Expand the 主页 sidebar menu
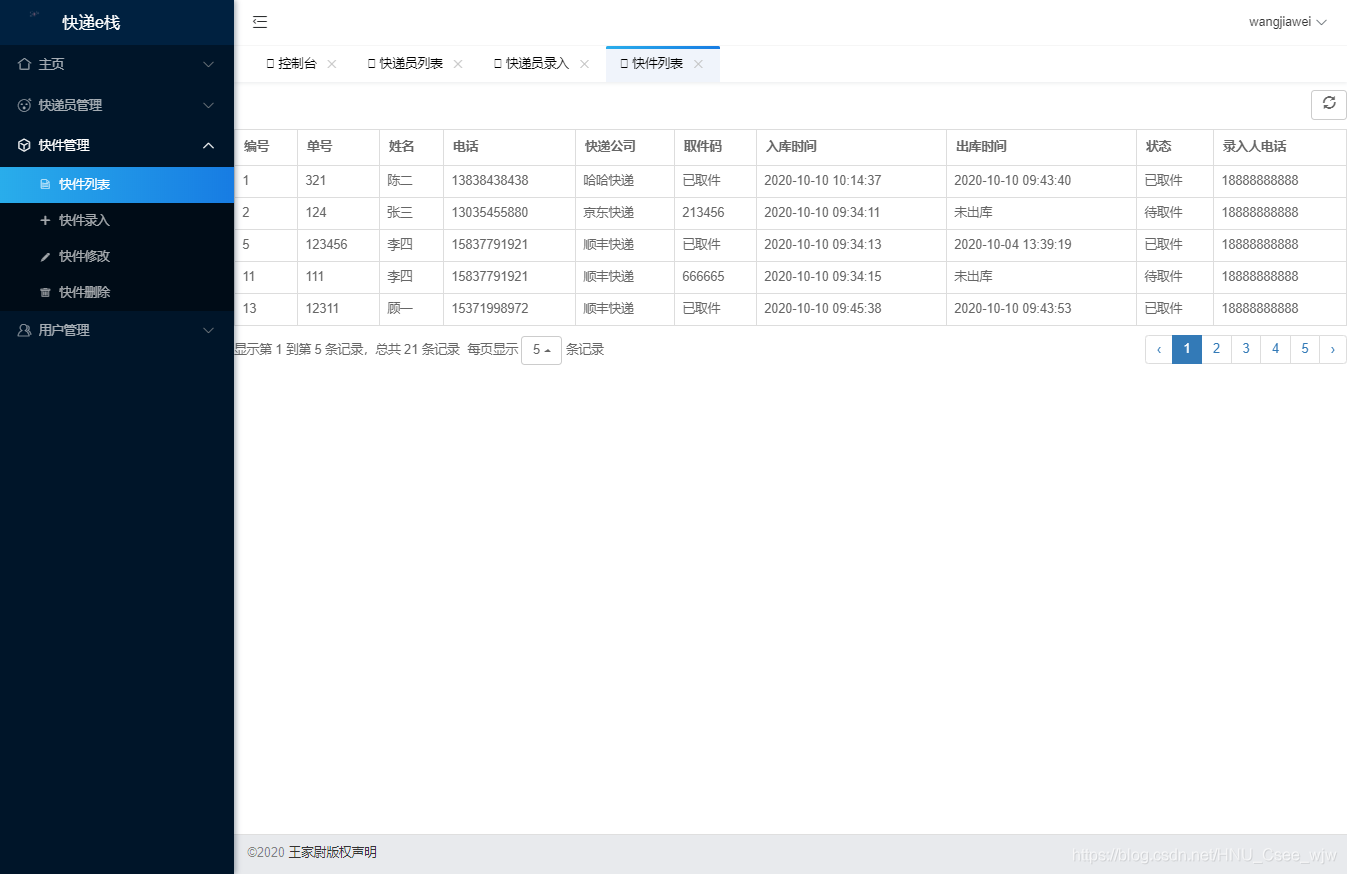1347x874 pixels. [116, 64]
